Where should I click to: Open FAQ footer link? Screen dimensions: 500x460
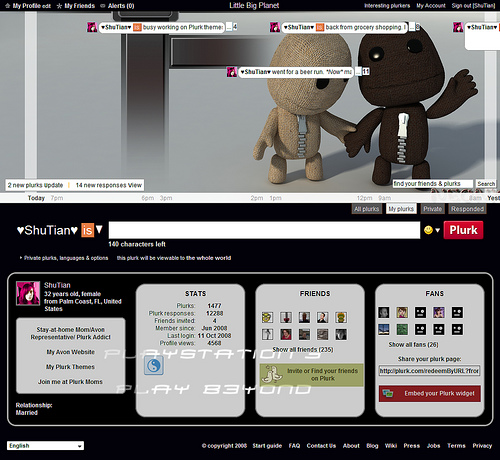click(x=294, y=446)
